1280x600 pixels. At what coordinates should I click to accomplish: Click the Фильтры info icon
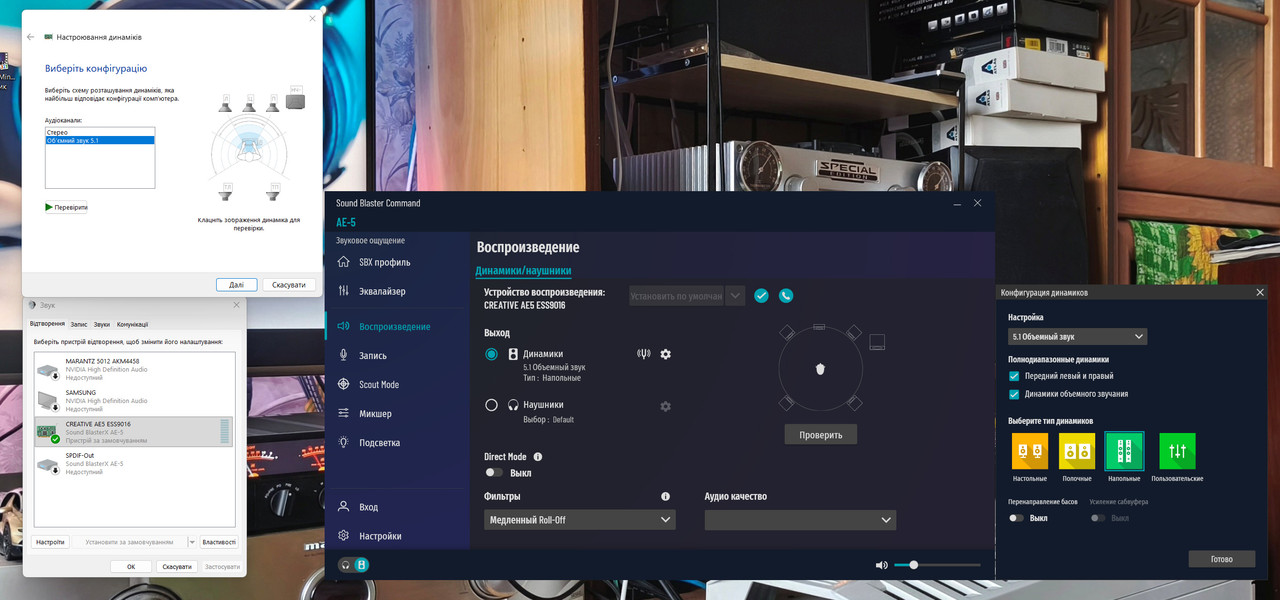point(665,496)
